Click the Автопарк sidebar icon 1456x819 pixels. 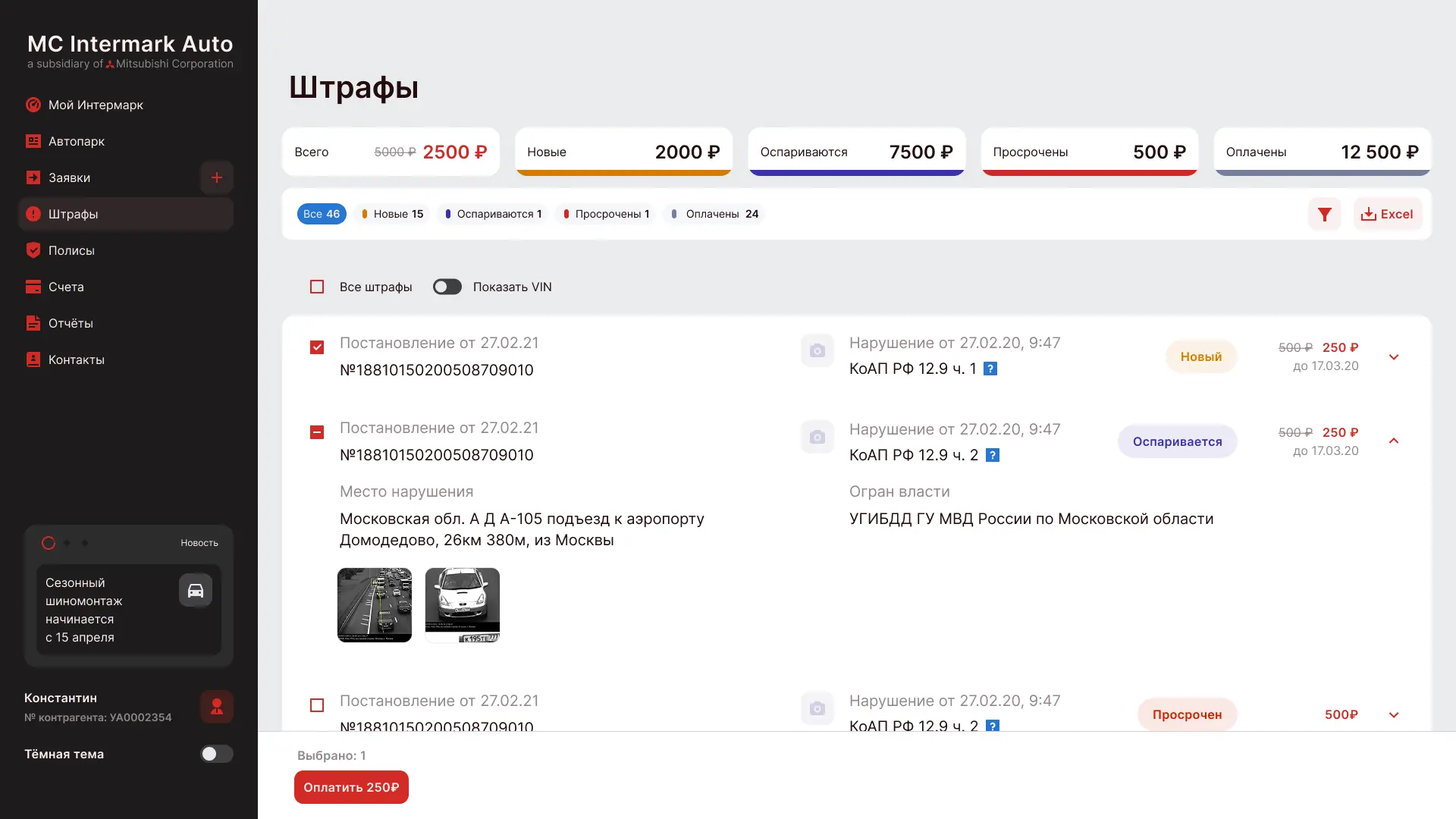(33, 141)
